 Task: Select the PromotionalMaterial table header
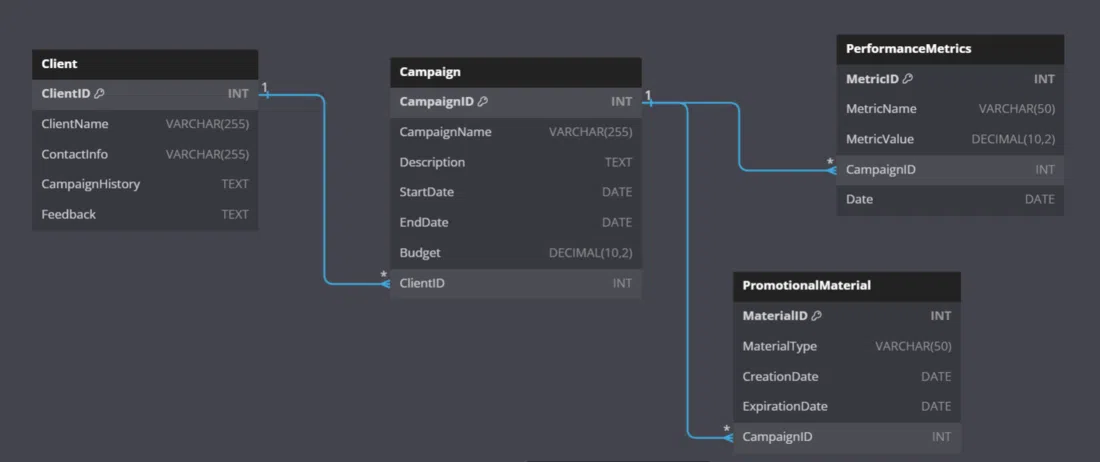click(x=846, y=286)
